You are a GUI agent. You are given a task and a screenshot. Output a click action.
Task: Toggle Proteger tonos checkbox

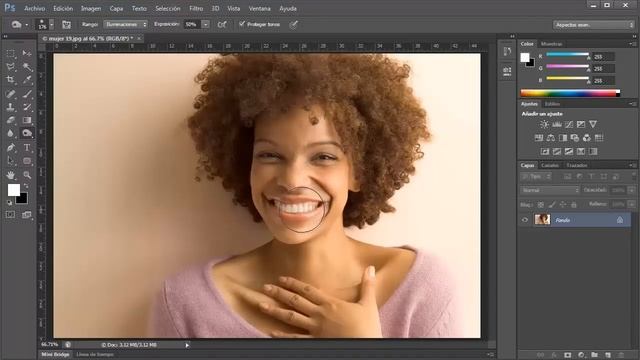pyautogui.click(x=242, y=24)
